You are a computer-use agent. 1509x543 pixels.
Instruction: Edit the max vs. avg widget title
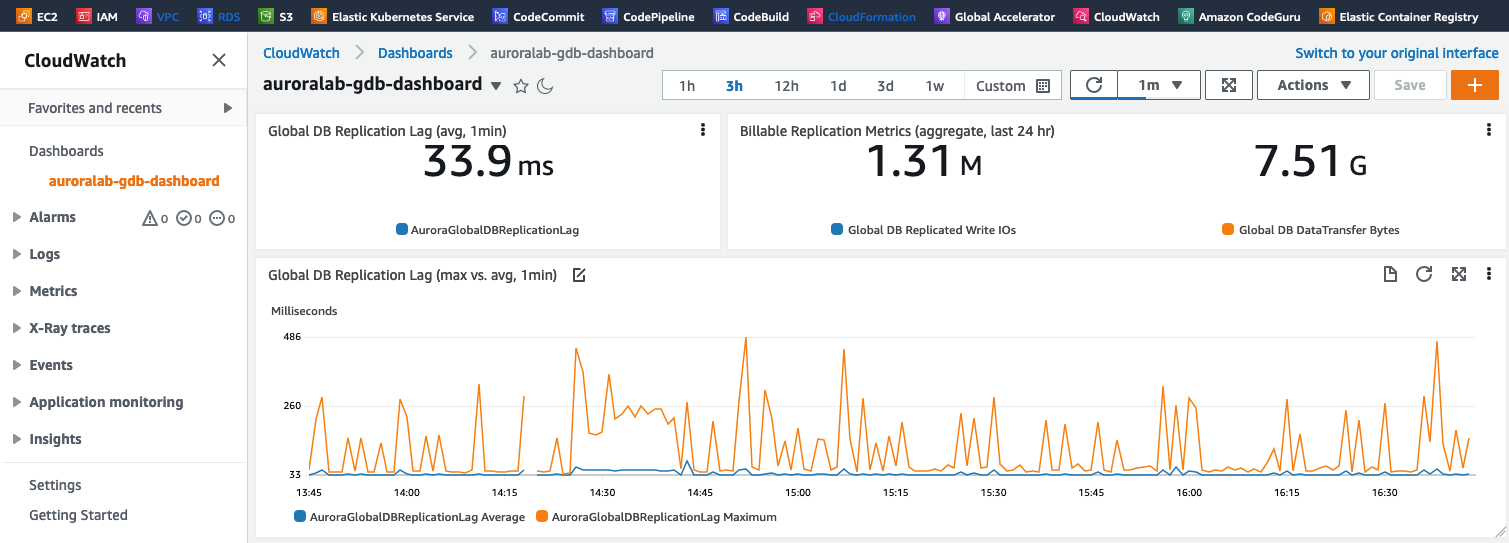(579, 275)
